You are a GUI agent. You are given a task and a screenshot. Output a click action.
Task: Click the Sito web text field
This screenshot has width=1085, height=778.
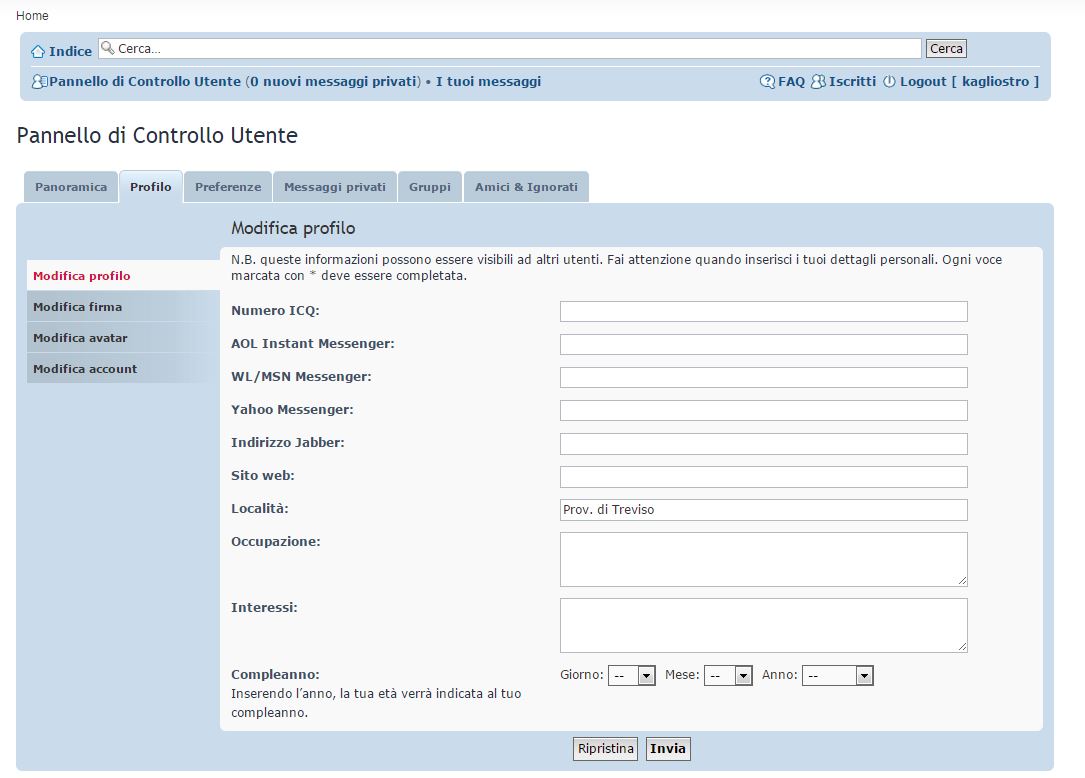763,477
